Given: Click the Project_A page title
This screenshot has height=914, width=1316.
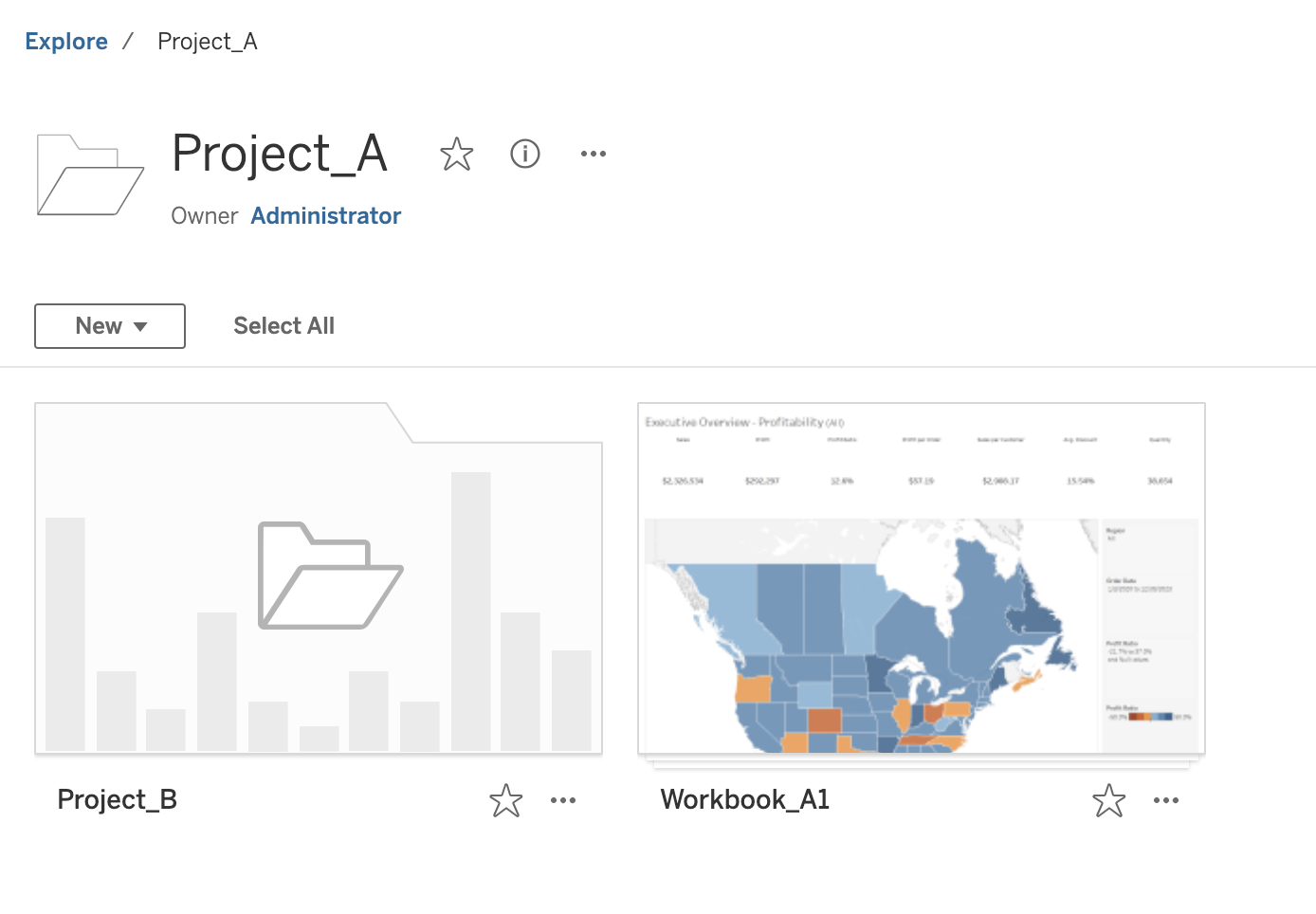Looking at the screenshot, I should point(280,154).
